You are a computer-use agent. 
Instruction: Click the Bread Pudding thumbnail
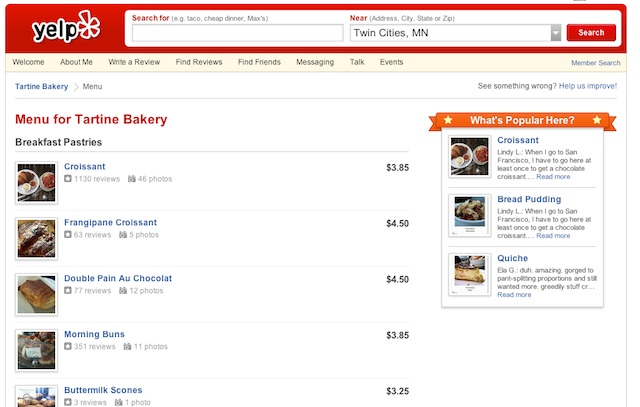pyautogui.click(x=469, y=215)
